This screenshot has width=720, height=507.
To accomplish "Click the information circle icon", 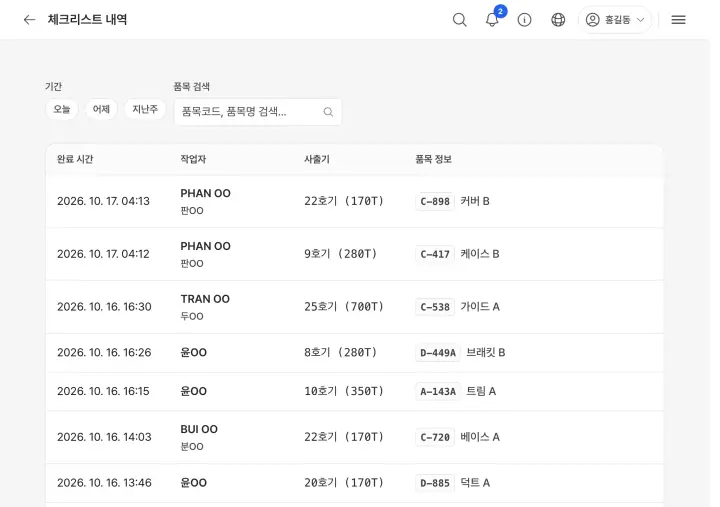I will coord(524,20).
